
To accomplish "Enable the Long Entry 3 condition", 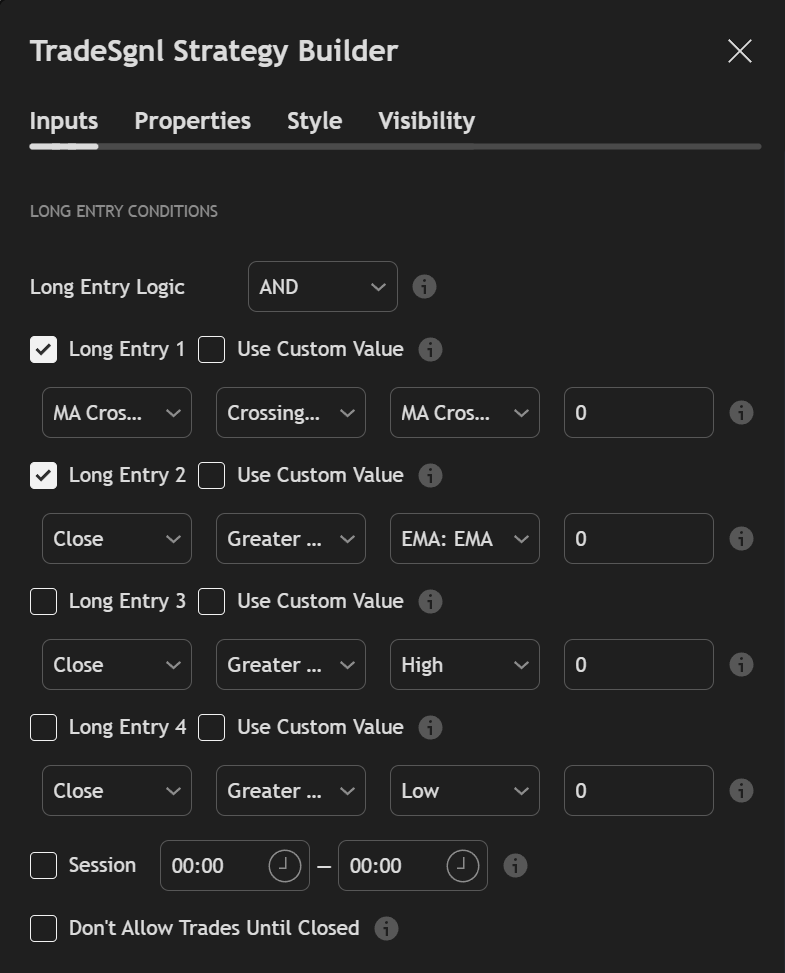I will point(43,602).
